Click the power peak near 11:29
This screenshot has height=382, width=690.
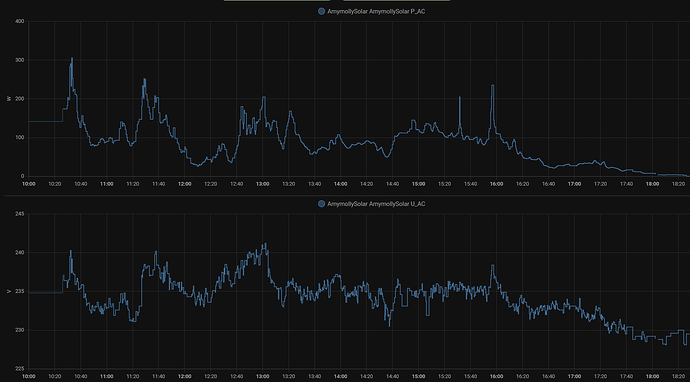(x=144, y=80)
